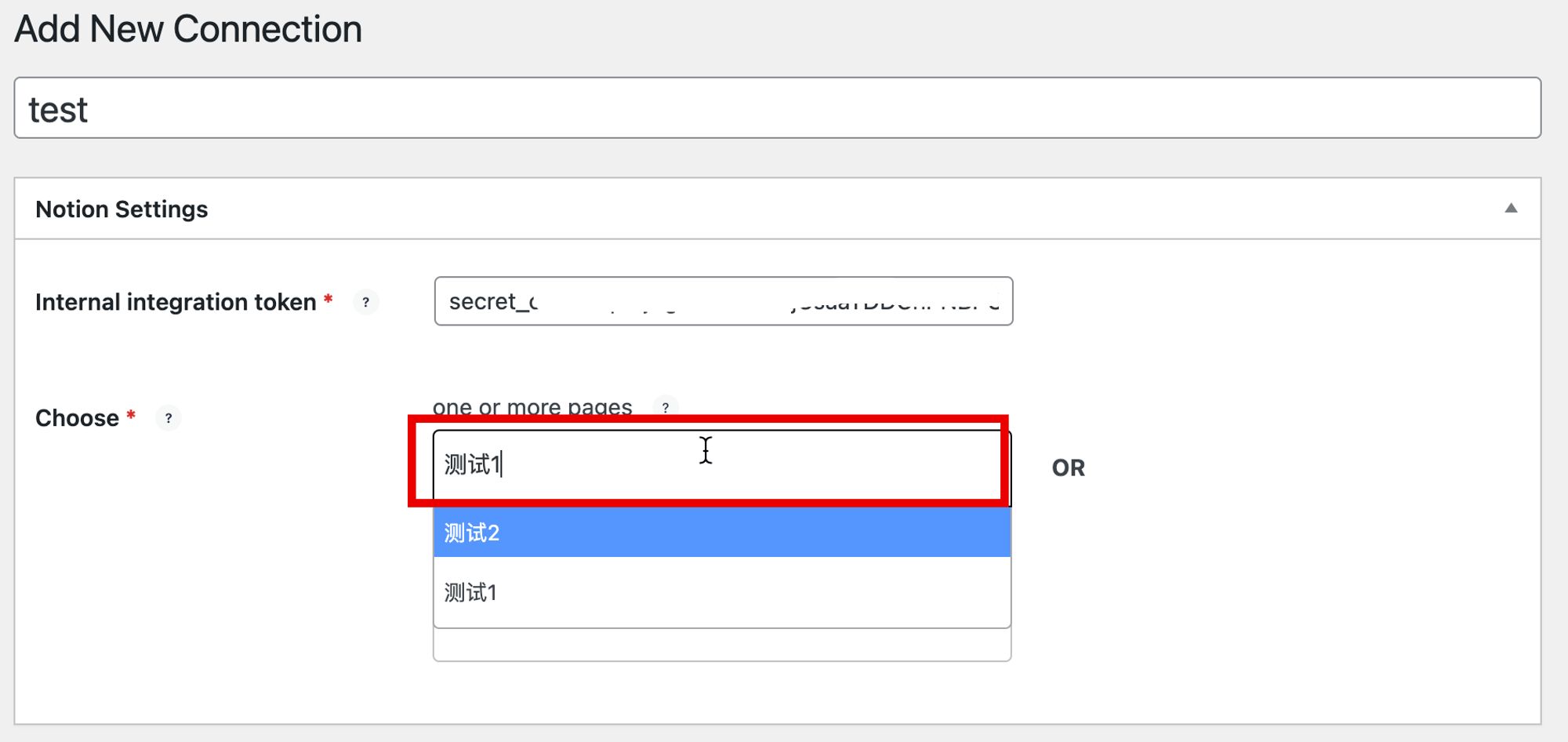Screen dimensions: 1568x742
Task: Click the "OR" text beside the dropdown
Action: click(1069, 468)
